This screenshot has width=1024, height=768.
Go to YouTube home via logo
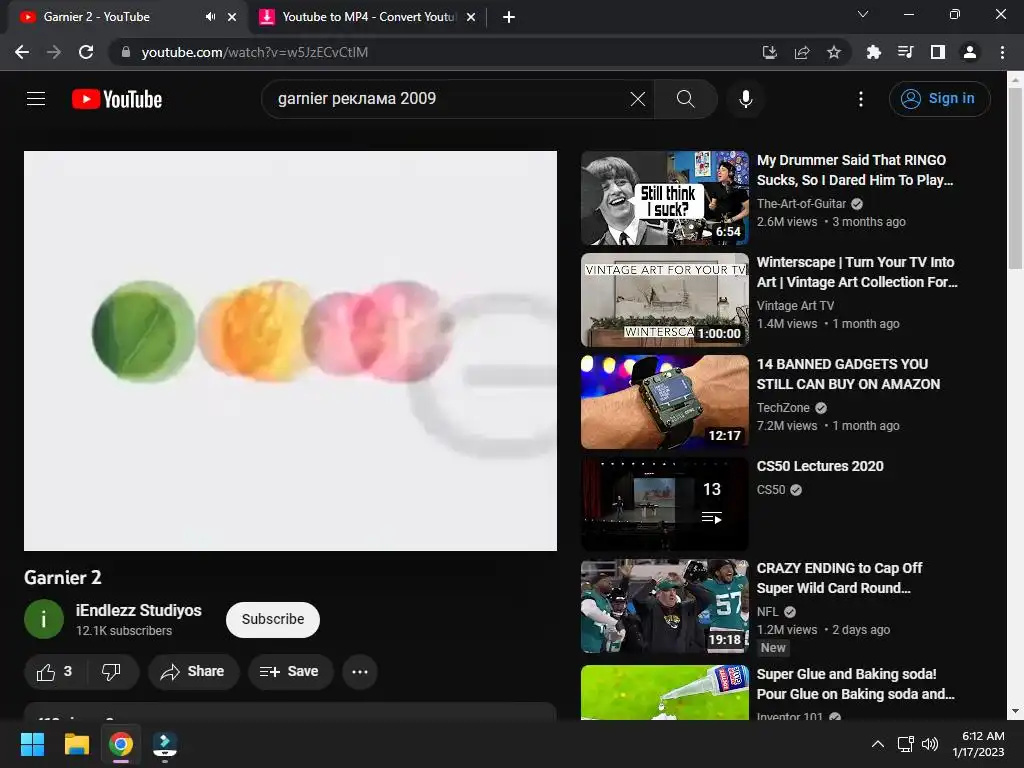coord(117,99)
